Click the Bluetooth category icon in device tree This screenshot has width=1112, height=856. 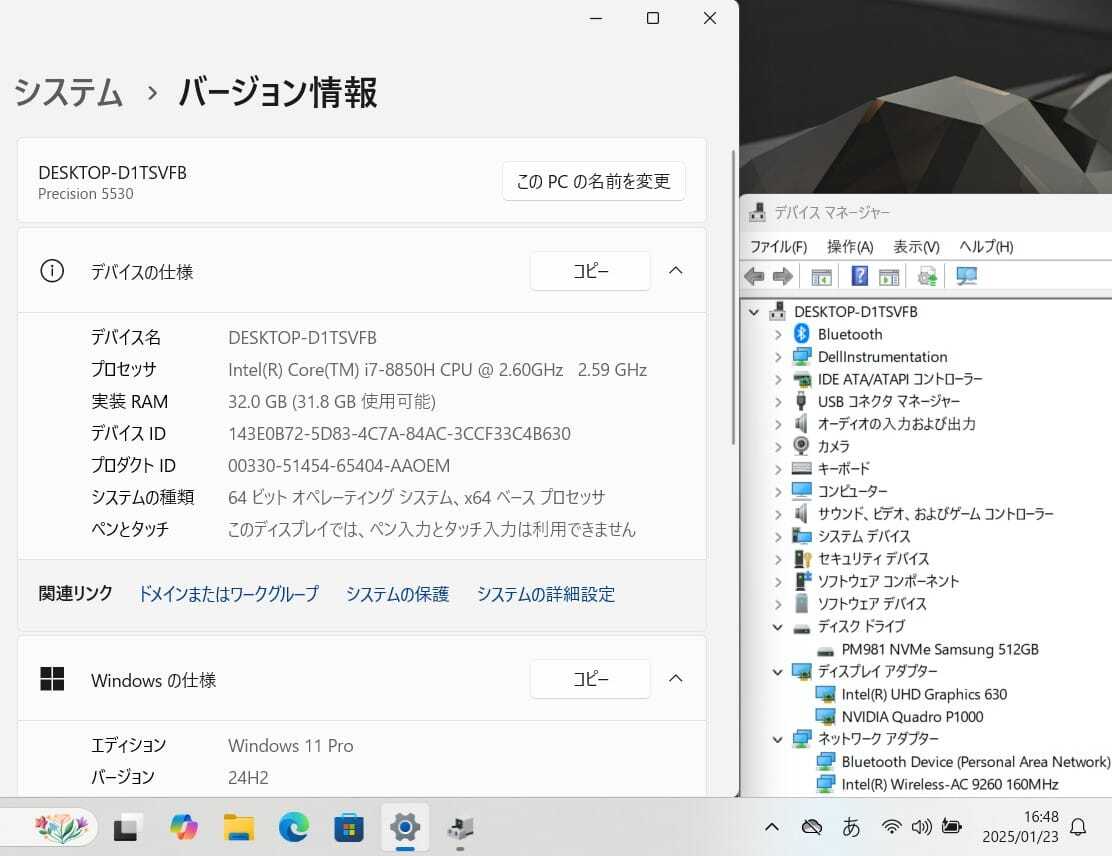(x=801, y=333)
